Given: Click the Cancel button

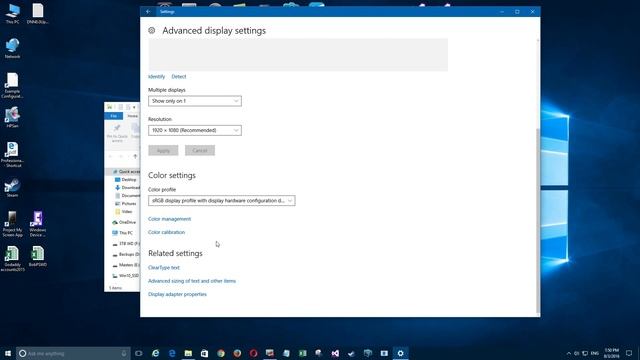Looking at the screenshot, I should 200,151.
